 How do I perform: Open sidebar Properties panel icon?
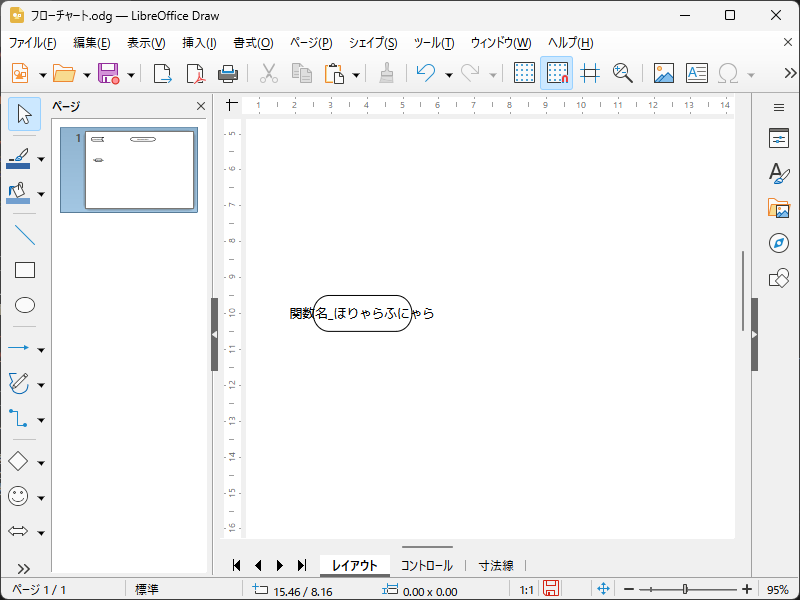(x=779, y=139)
